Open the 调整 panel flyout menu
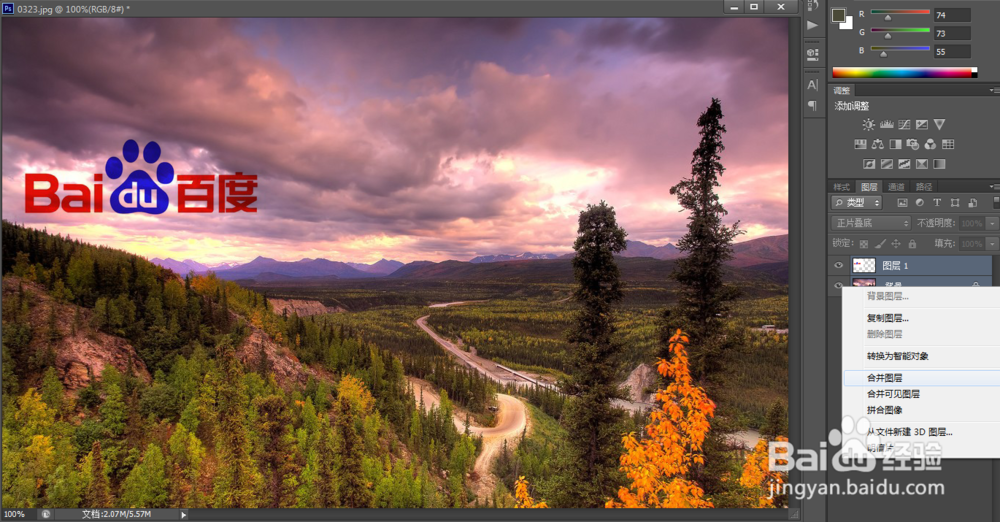1000x522 pixels. [x=994, y=91]
